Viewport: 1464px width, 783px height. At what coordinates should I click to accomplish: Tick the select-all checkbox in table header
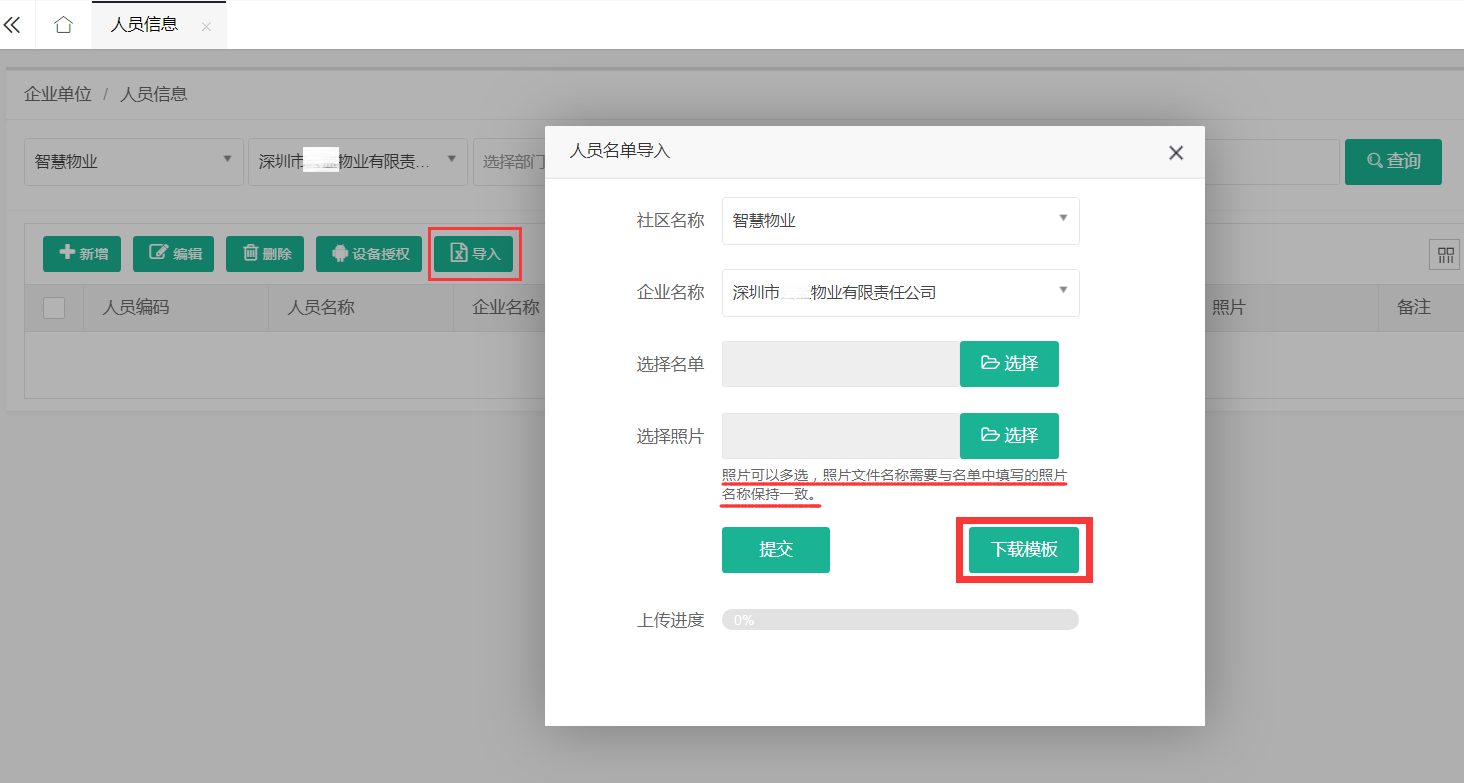coord(54,308)
